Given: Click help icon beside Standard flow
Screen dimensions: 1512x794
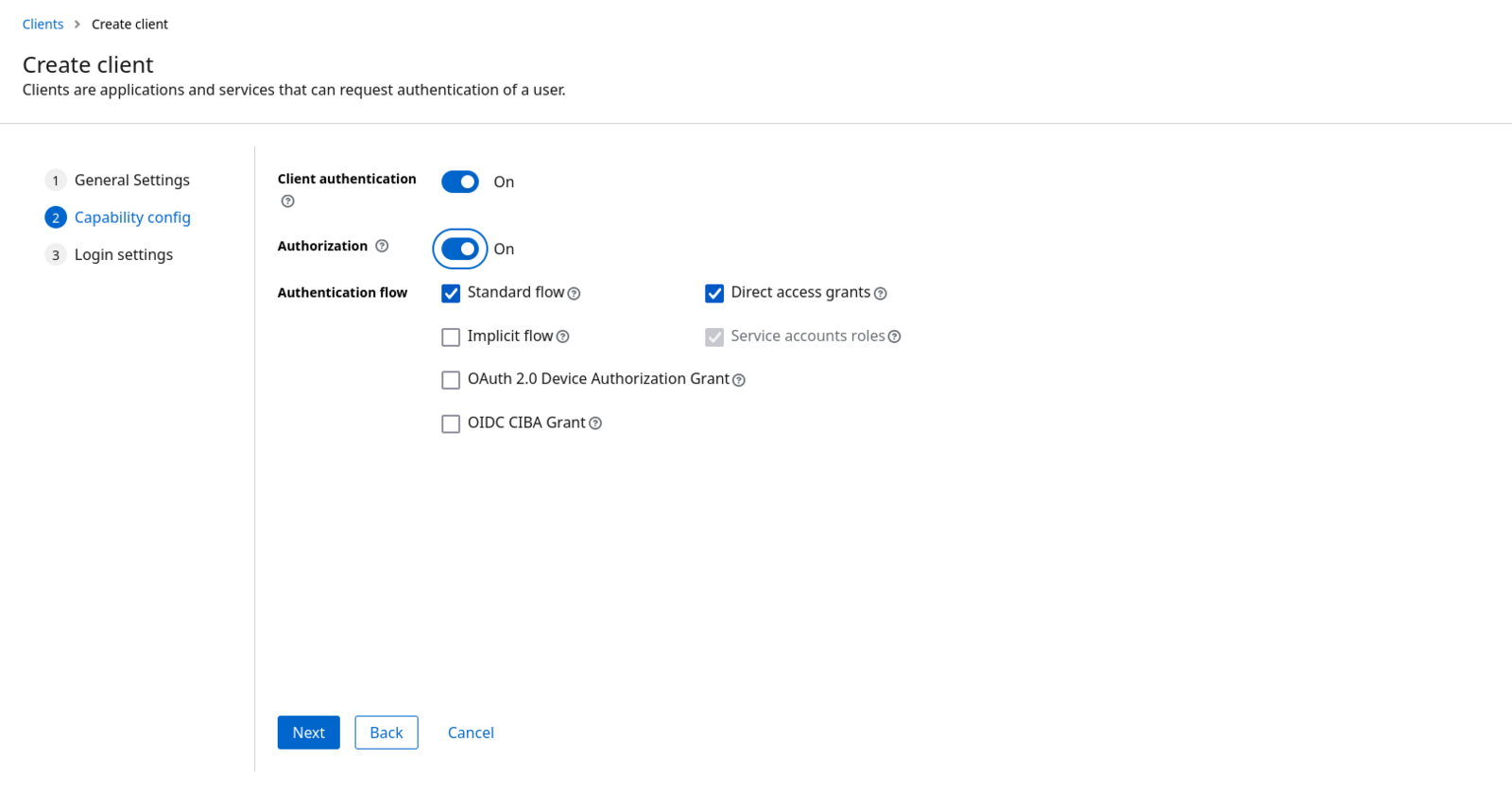Looking at the screenshot, I should point(574,294).
